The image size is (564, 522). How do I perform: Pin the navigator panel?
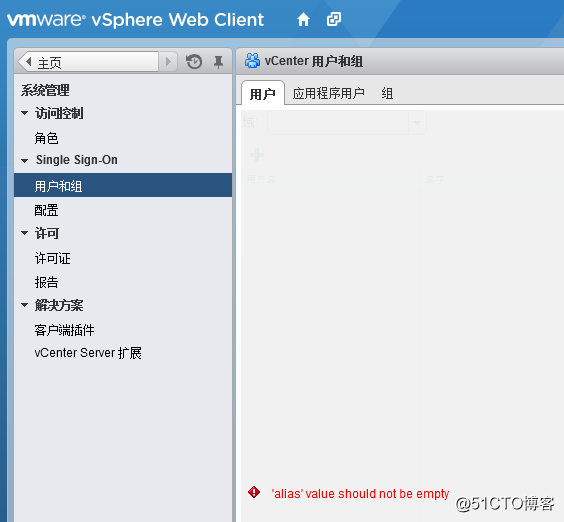218,62
